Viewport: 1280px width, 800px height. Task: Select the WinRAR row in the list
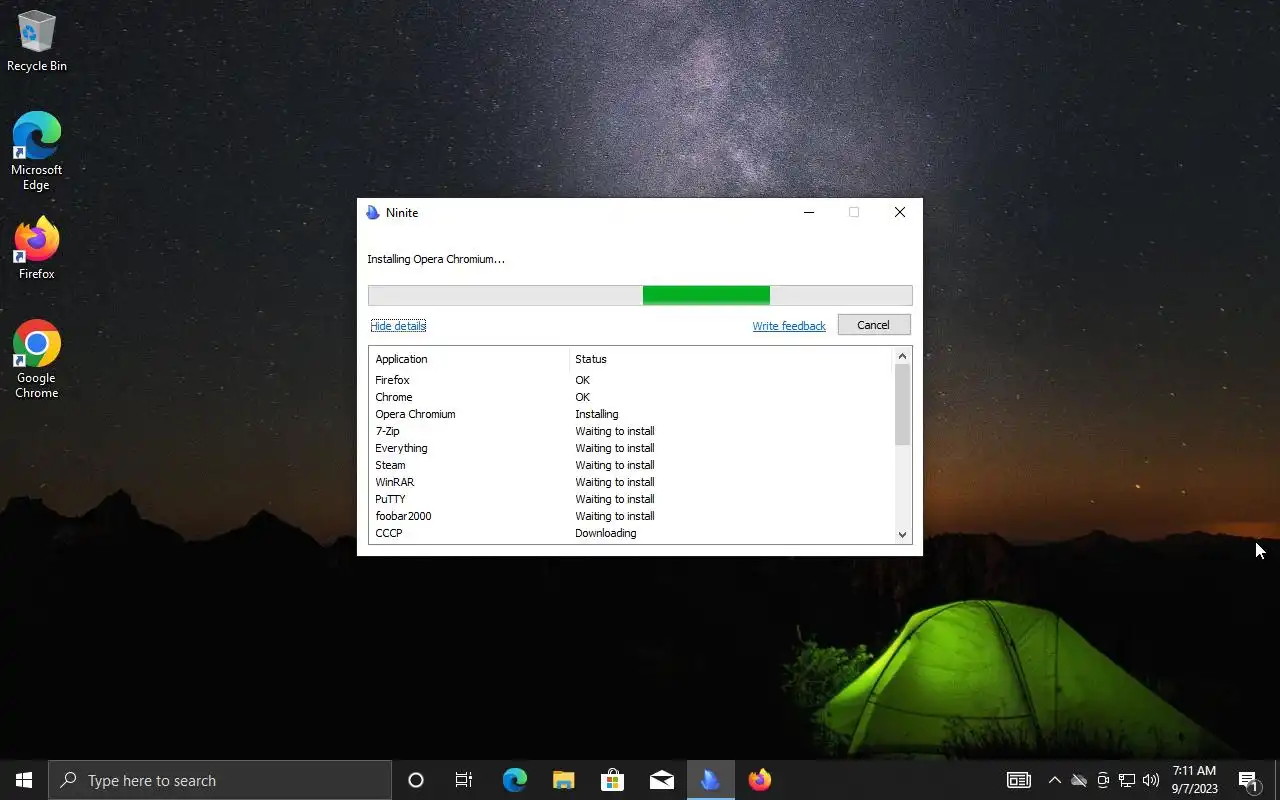coord(630,482)
